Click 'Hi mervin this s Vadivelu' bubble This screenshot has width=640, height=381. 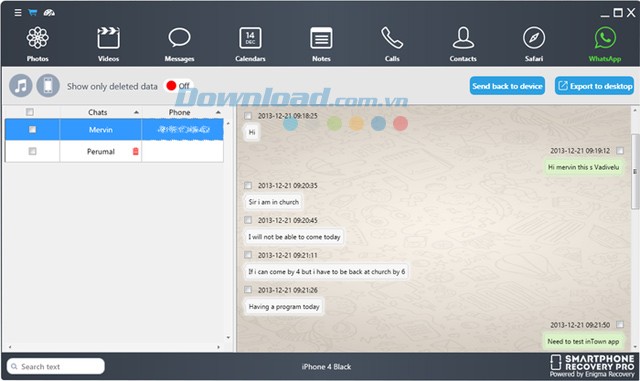(x=583, y=167)
